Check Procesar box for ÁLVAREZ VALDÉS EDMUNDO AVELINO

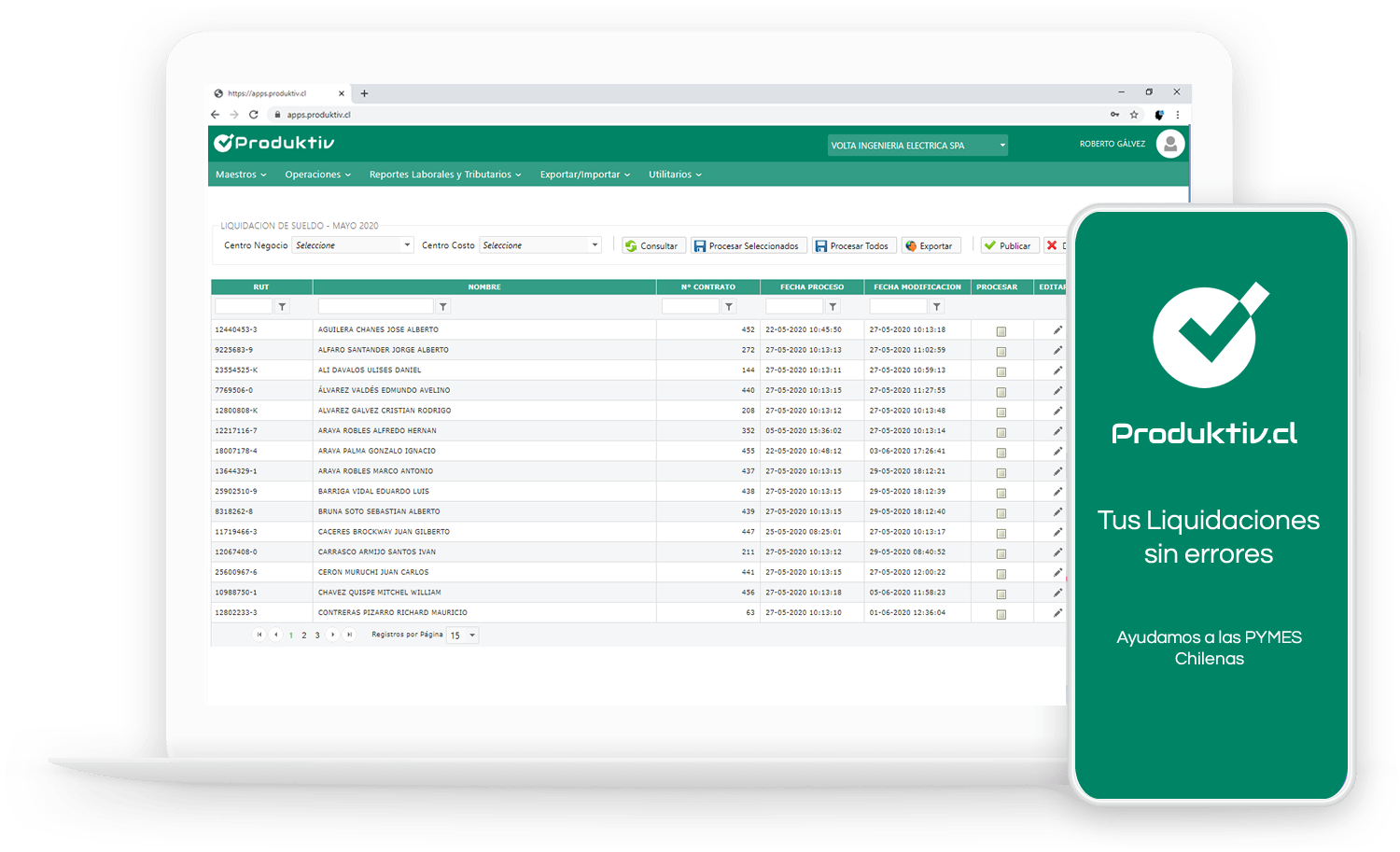click(1001, 392)
